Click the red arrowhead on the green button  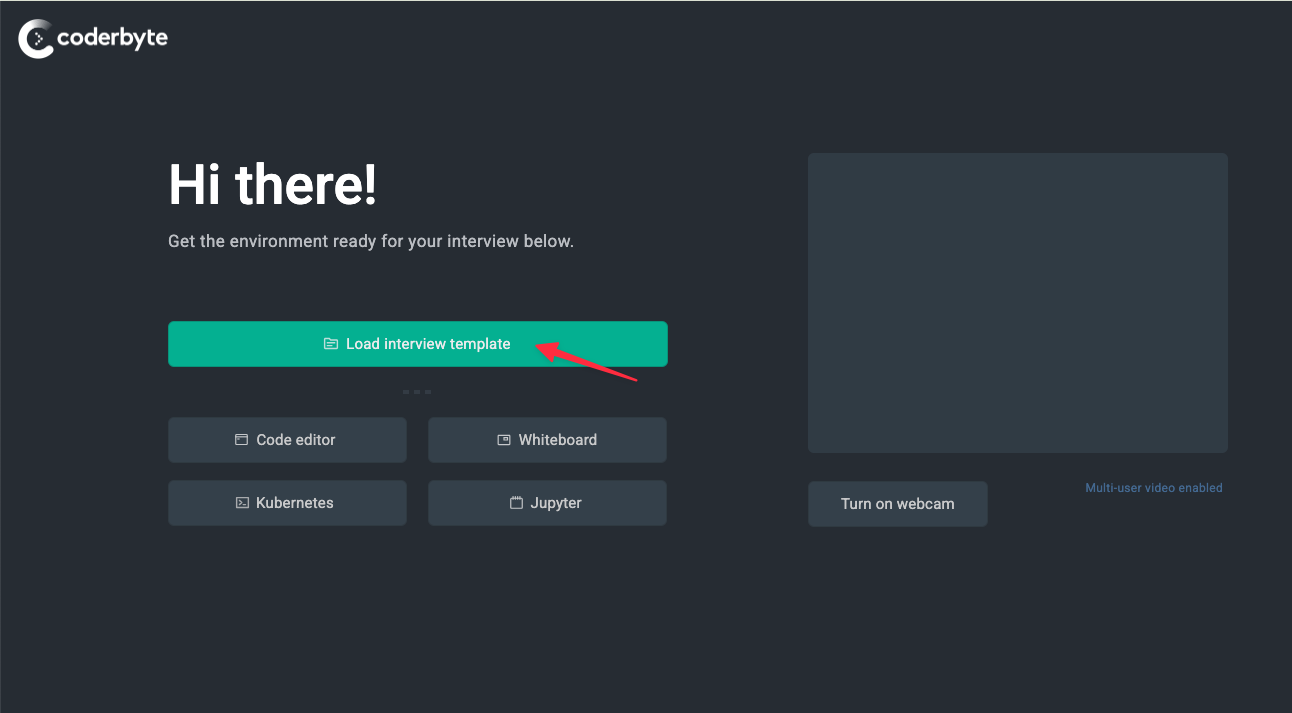545,349
